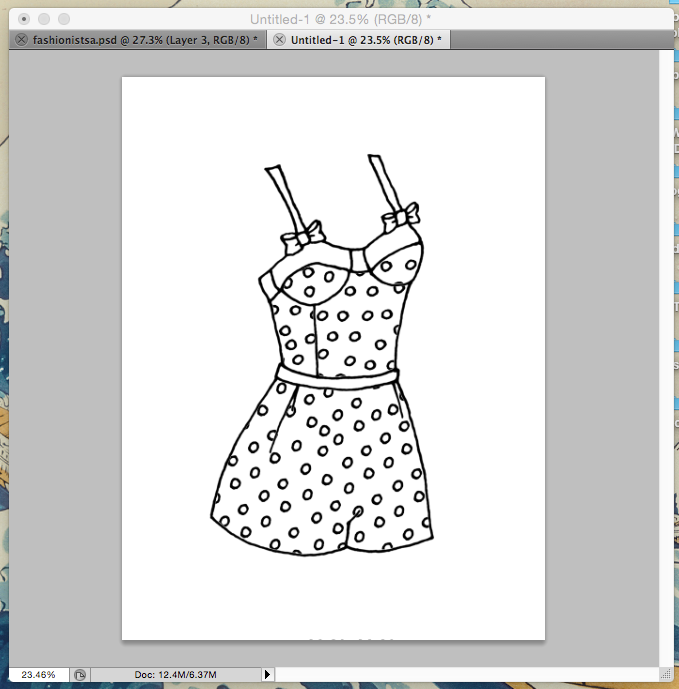
Task: Click the status bar preview icon beside zoom
Action: point(80,674)
